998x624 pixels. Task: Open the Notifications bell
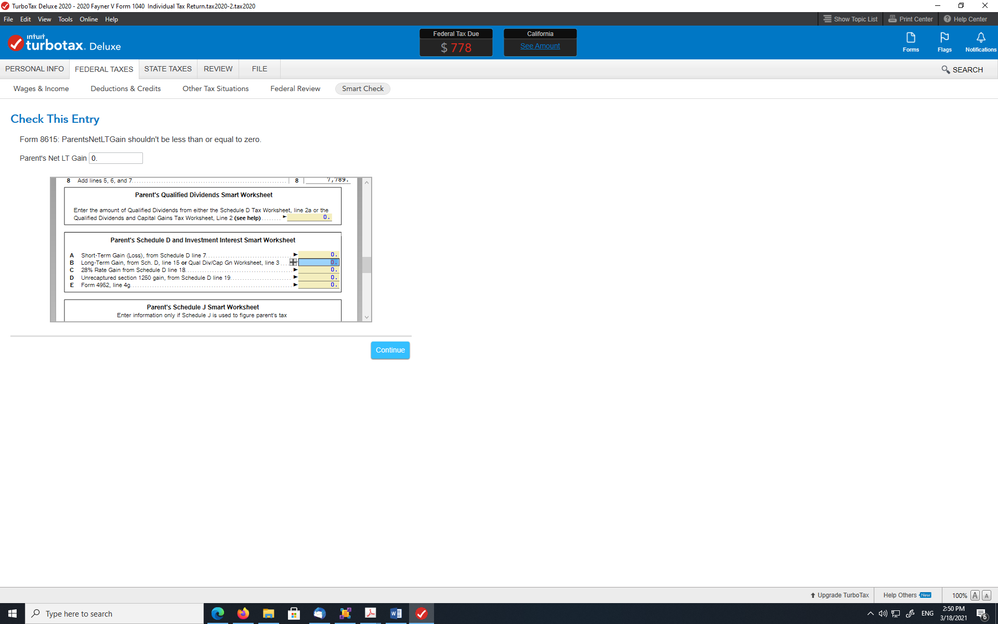980,40
